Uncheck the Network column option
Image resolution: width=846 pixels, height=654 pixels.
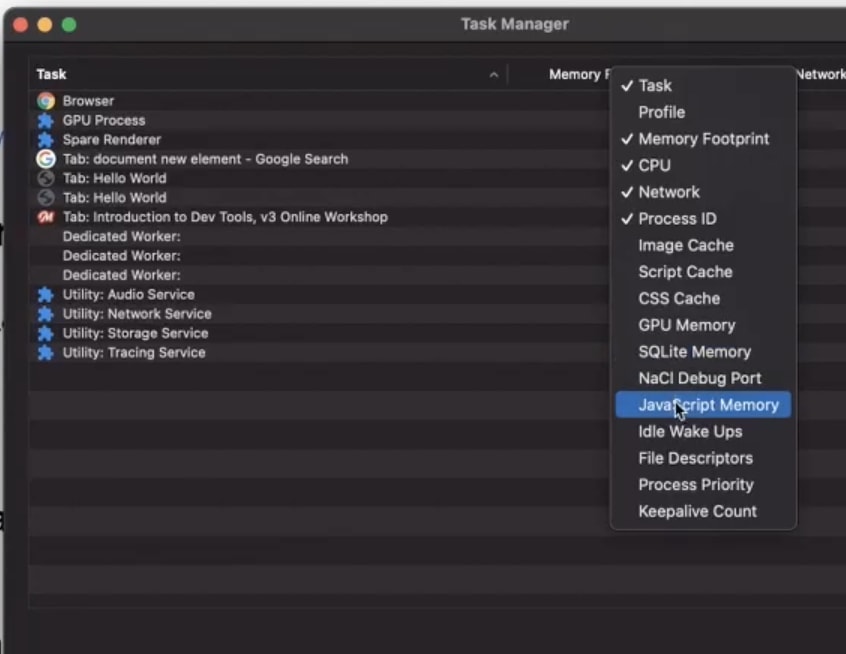click(x=703, y=192)
